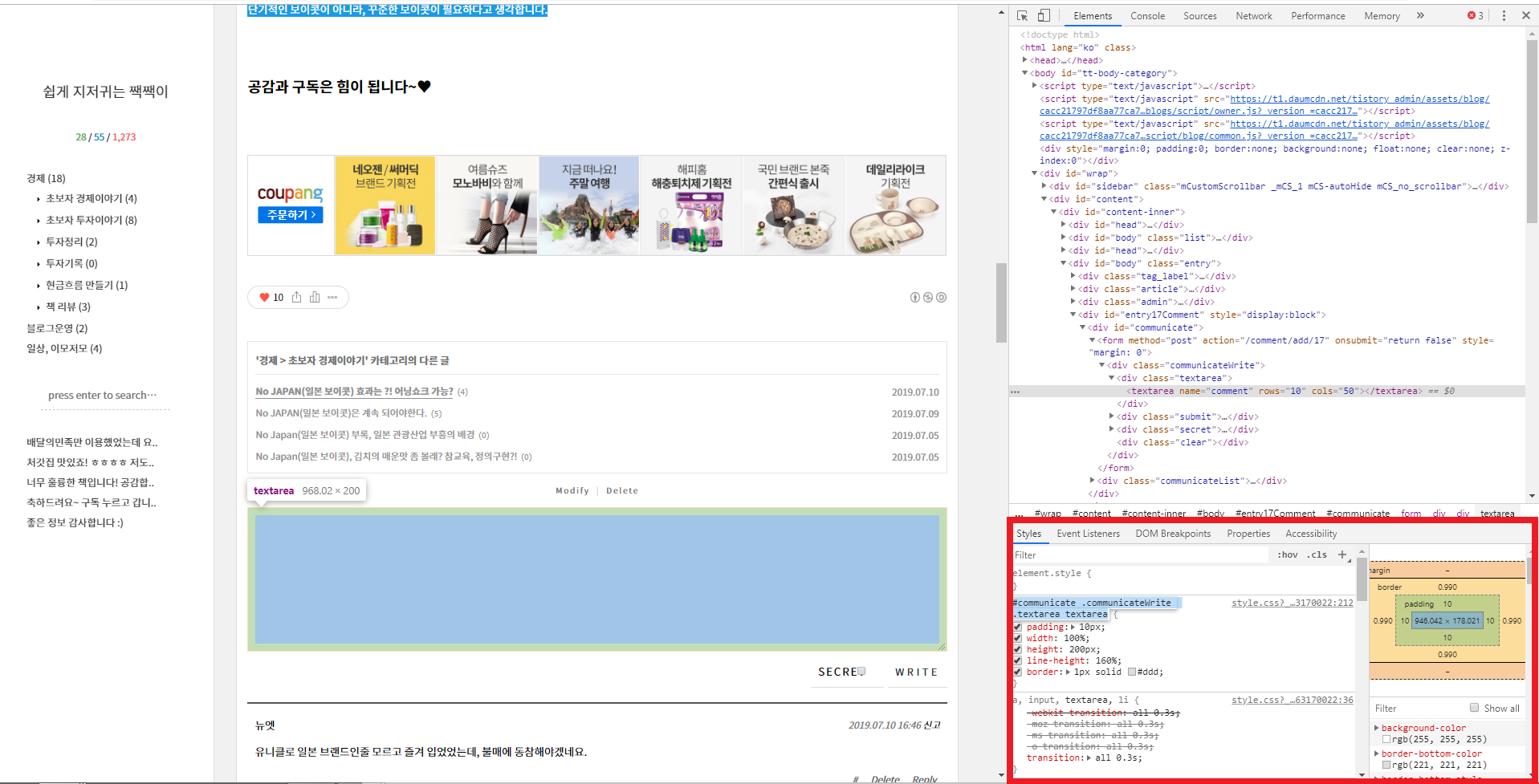Expand the head element node
This screenshot has height=784, width=1539.
pos(1024,60)
